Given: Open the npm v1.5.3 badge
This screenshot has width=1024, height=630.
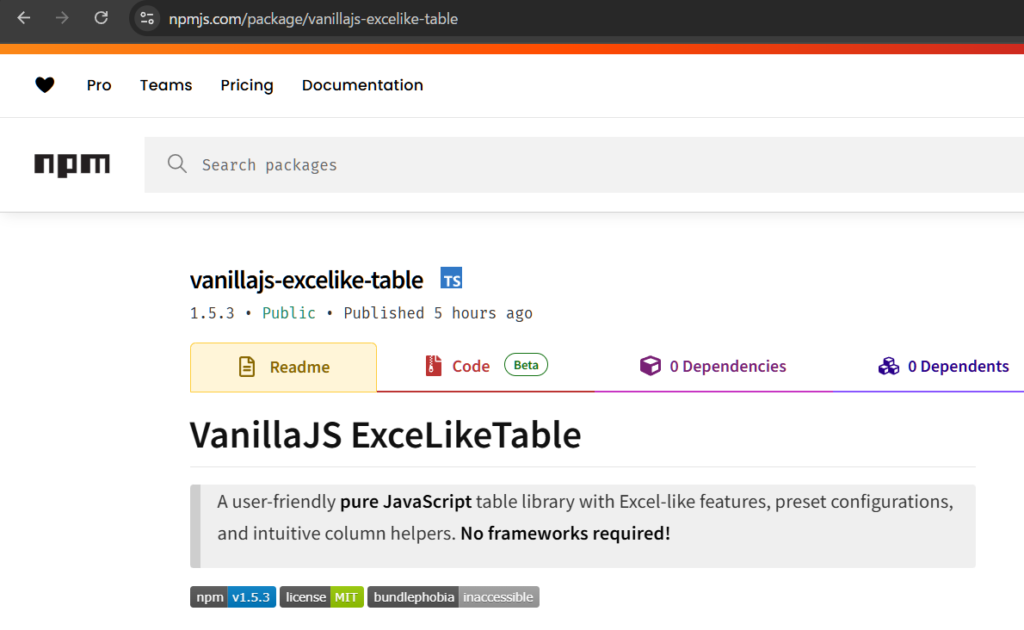Looking at the screenshot, I should pyautogui.click(x=233, y=597).
